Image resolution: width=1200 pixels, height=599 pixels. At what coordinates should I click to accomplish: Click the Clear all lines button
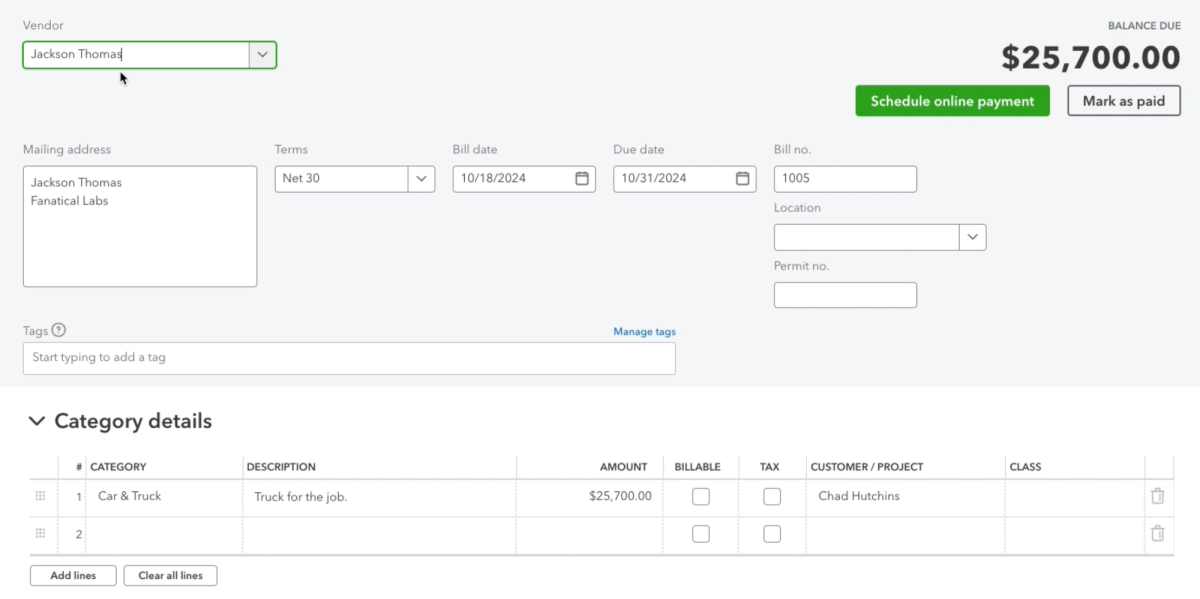coord(170,576)
